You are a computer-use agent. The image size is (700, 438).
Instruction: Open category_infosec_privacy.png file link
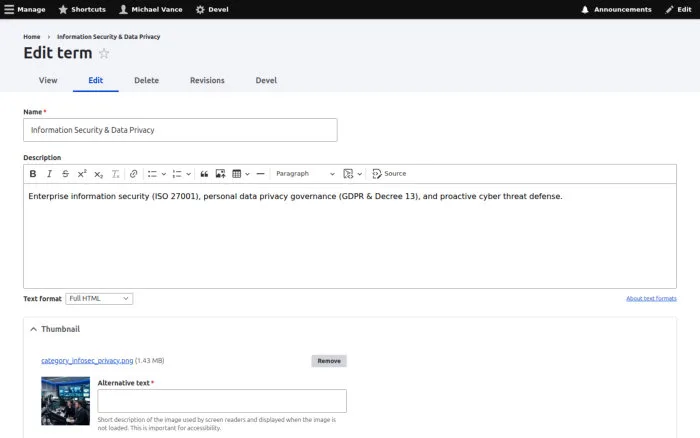click(x=87, y=360)
